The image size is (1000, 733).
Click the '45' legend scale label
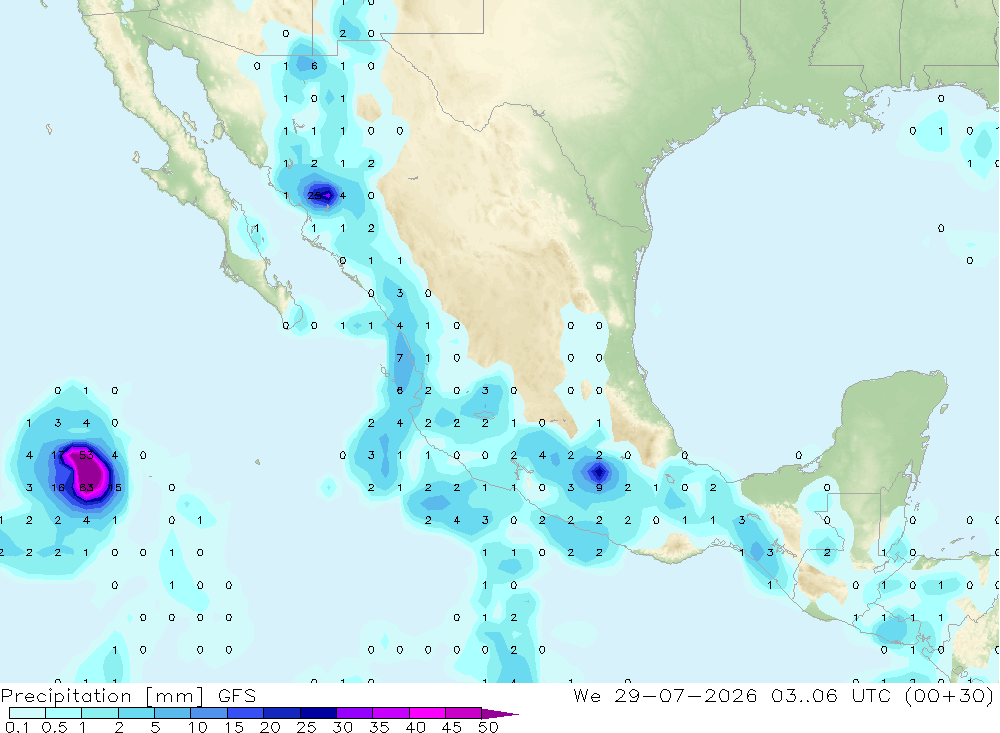coord(452,727)
